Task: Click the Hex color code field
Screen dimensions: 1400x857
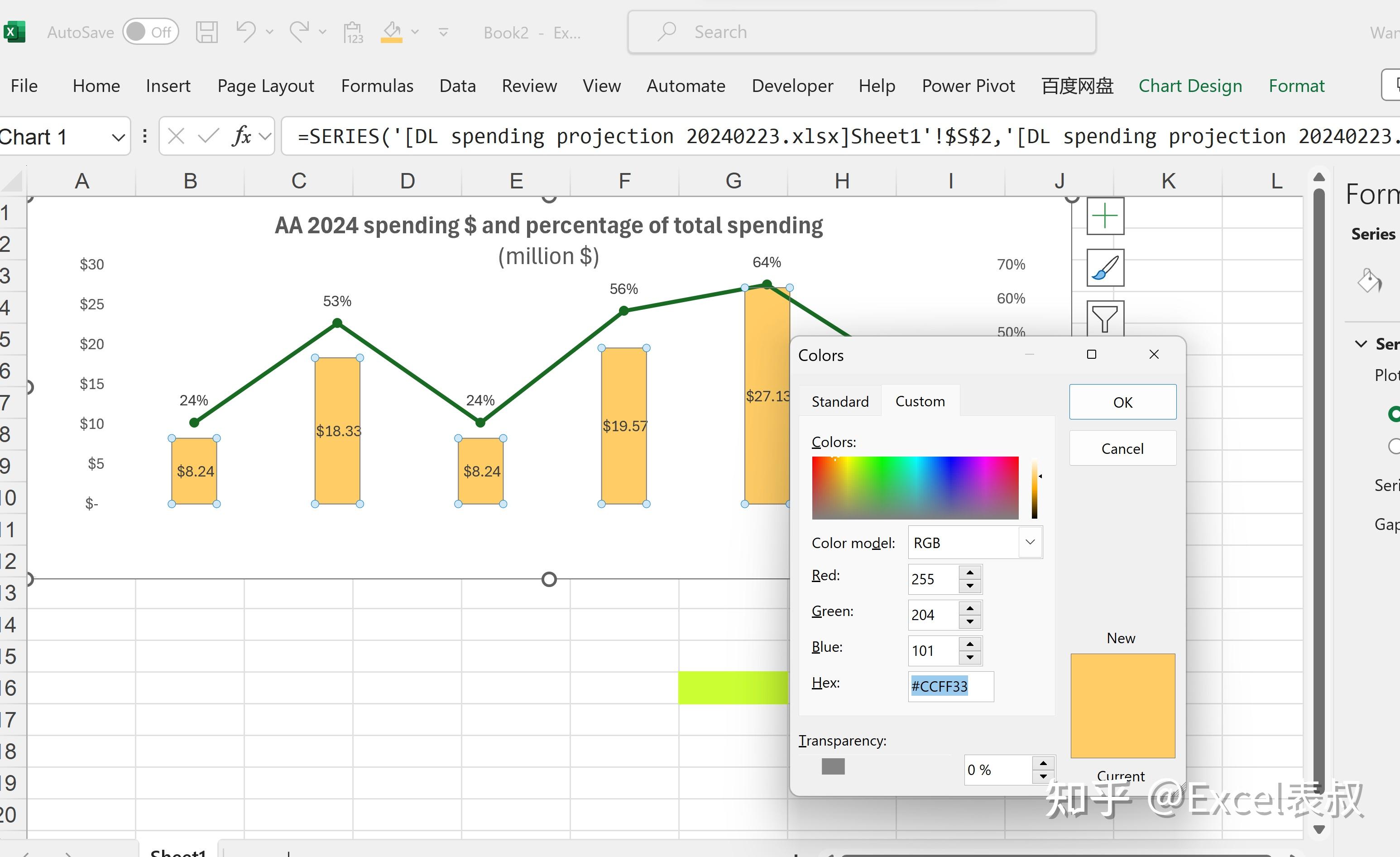Action: 950,687
